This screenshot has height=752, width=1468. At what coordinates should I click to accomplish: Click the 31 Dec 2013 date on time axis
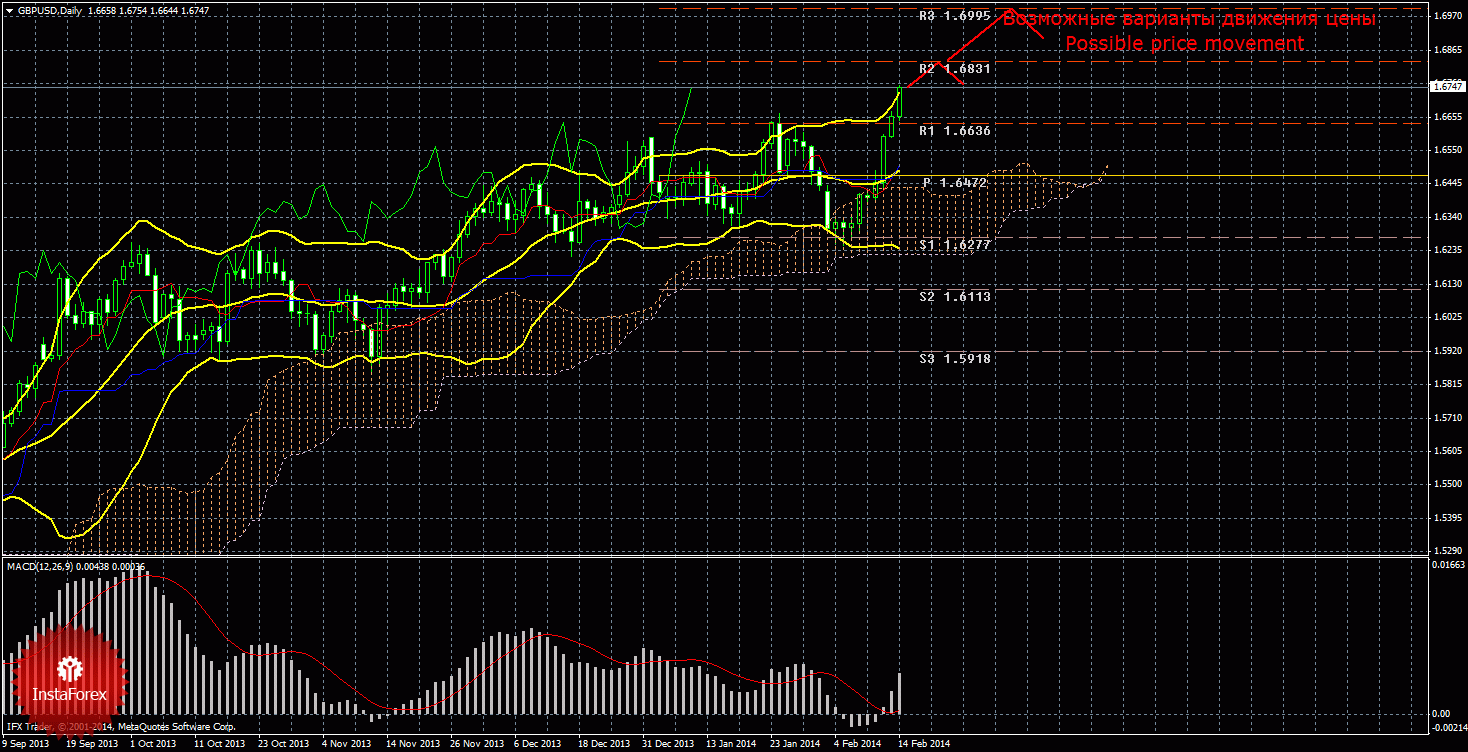point(667,744)
